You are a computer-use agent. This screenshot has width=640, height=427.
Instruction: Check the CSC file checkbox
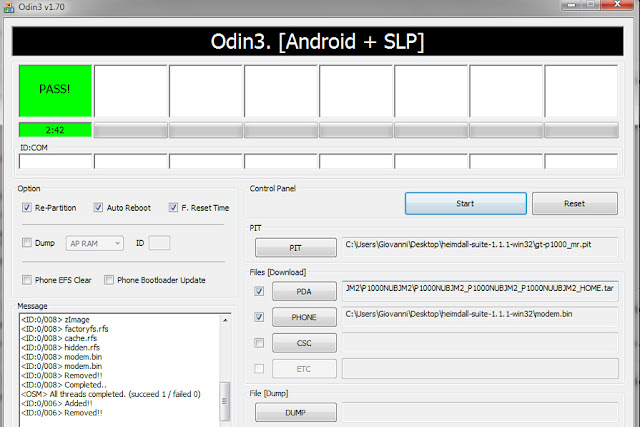pos(259,343)
